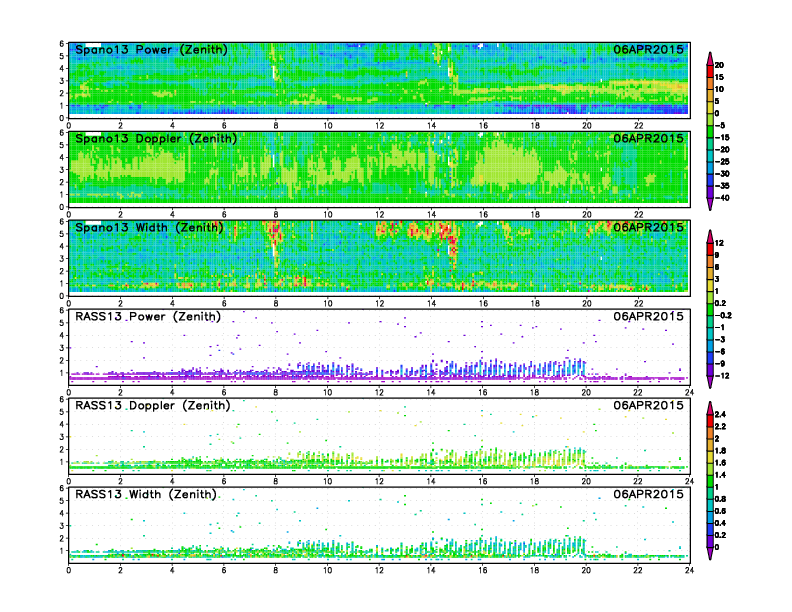Click the "12" label on the middle colorbar

719,243
